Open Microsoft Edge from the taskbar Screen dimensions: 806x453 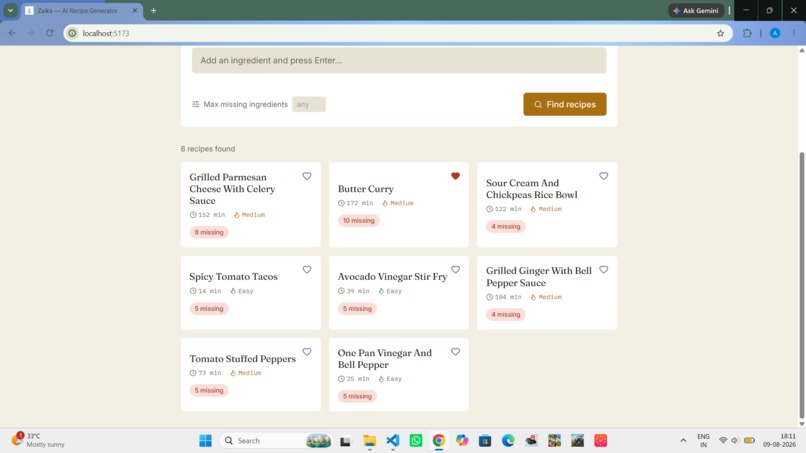(x=508, y=441)
